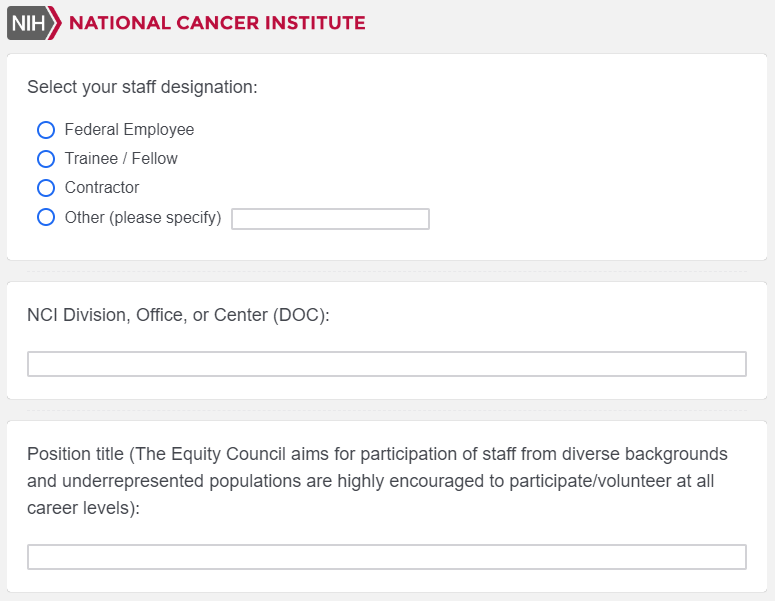Click the Federal Employee label text
This screenshot has width=775, height=601.
point(129,130)
